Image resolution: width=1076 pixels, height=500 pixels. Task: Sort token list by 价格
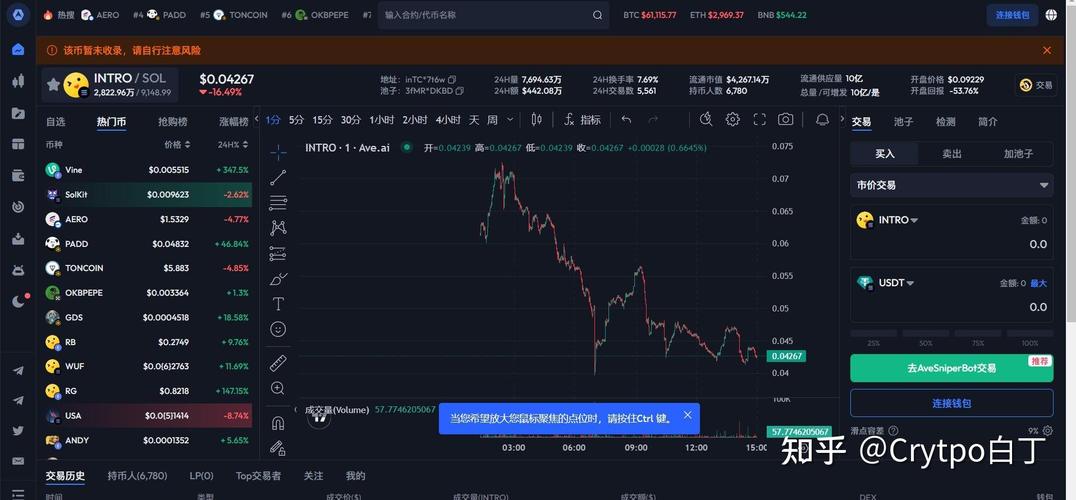[177, 145]
